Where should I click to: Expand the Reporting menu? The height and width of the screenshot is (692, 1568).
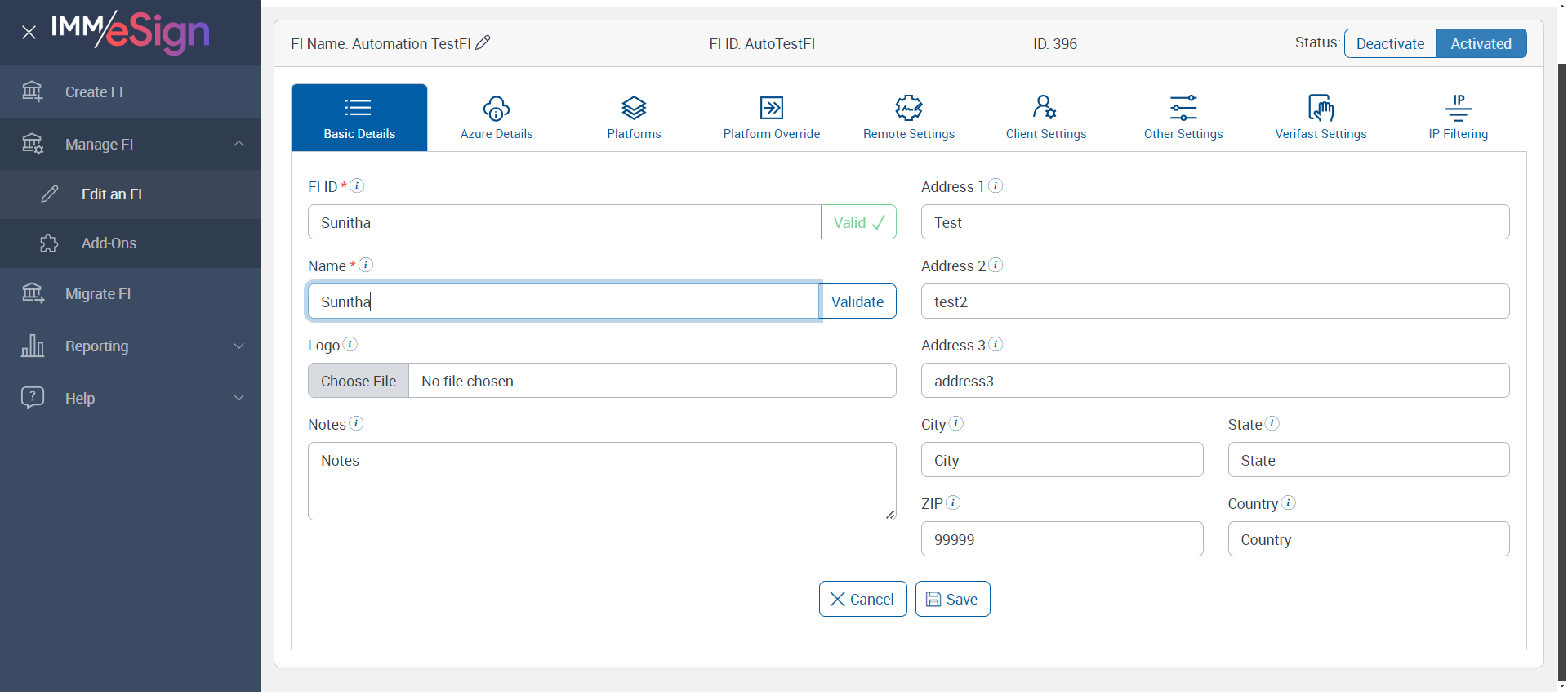[x=238, y=346]
